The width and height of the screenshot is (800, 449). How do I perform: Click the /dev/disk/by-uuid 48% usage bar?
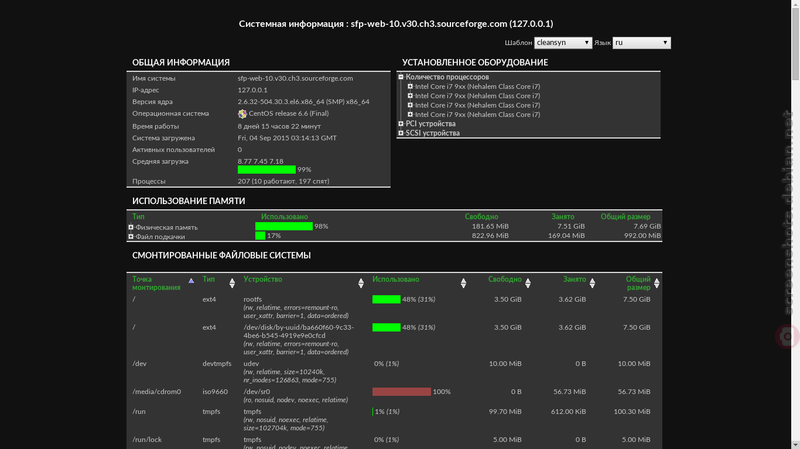(386, 328)
